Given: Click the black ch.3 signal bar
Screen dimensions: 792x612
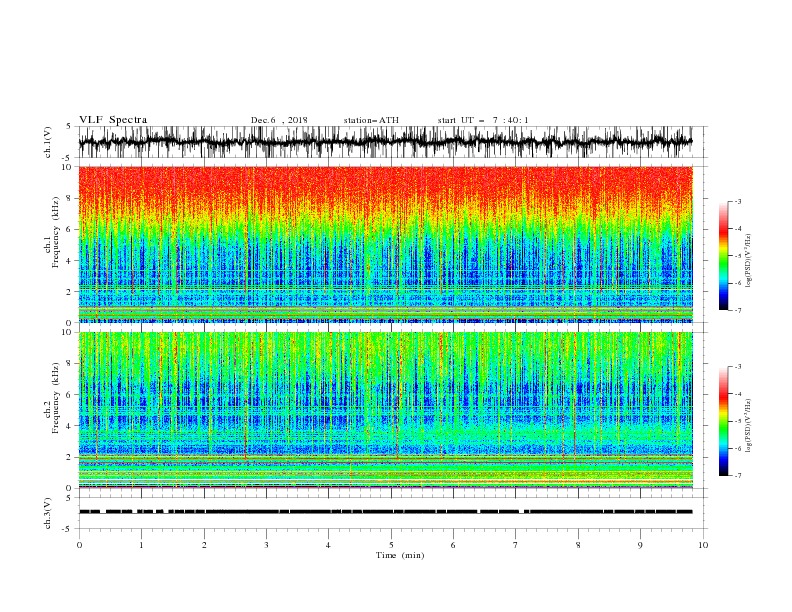Looking at the screenshot, I should click(385, 512).
